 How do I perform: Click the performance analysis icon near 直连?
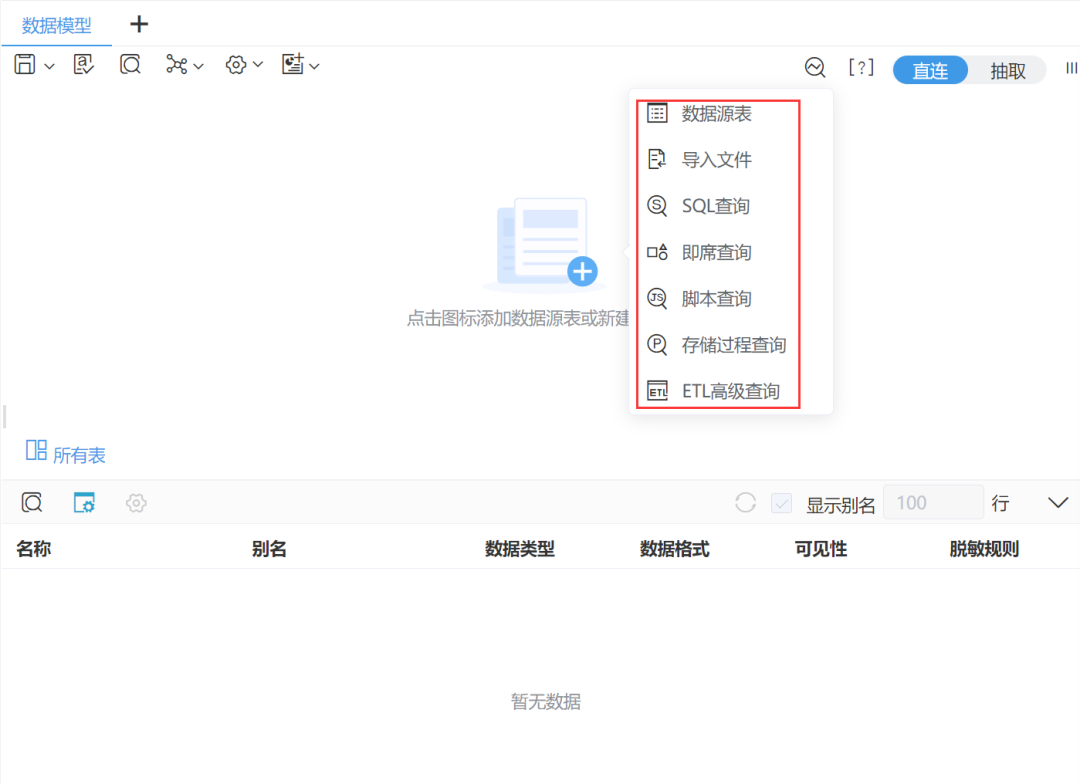[814, 67]
